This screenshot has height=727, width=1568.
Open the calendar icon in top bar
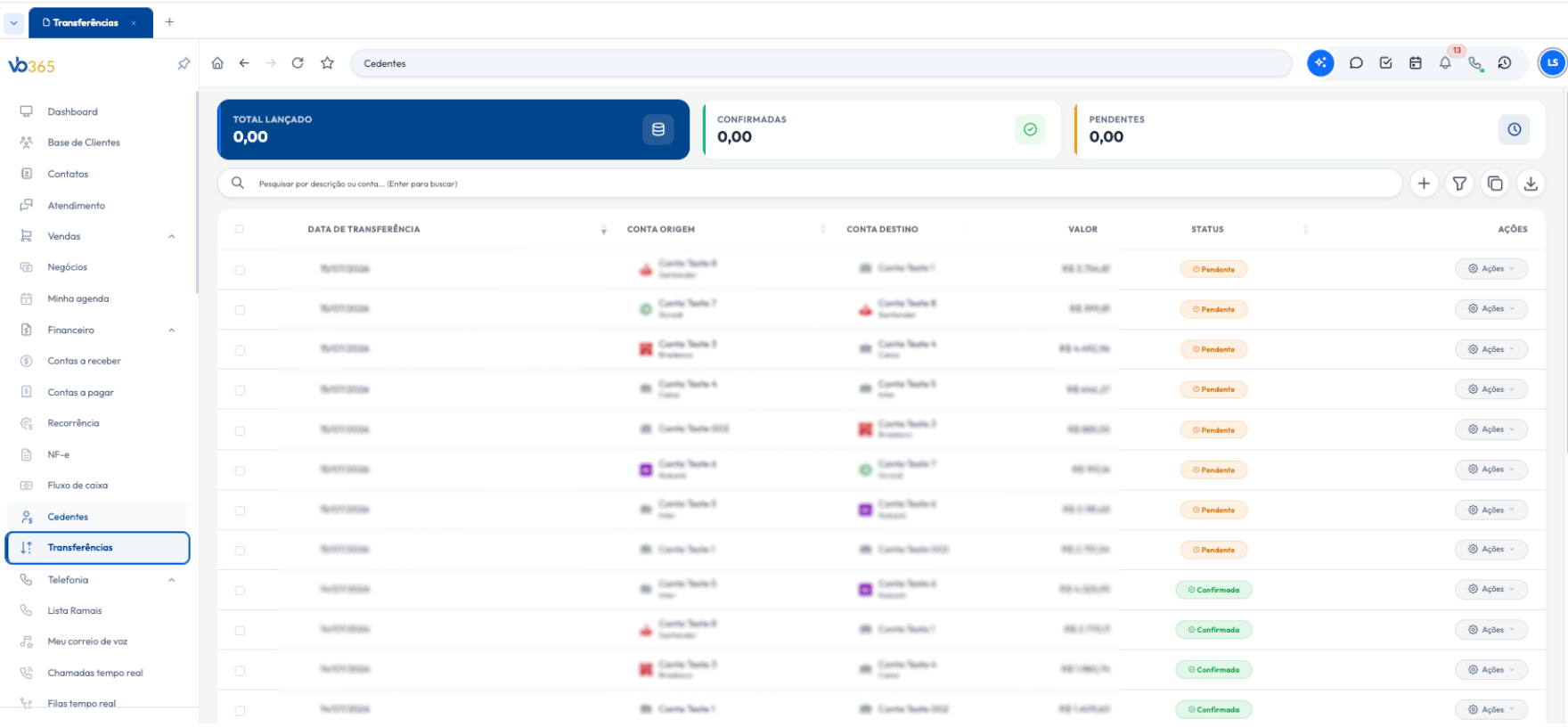(x=1415, y=63)
